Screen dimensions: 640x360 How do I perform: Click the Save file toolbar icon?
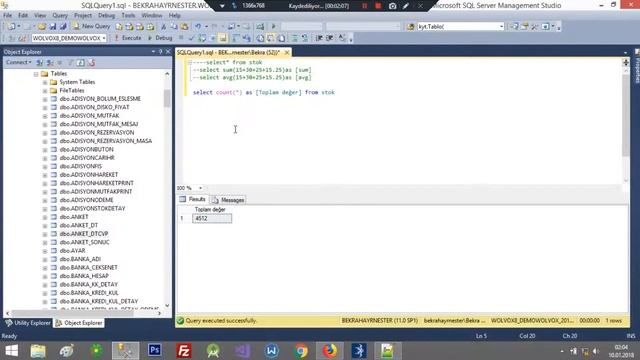(53, 27)
